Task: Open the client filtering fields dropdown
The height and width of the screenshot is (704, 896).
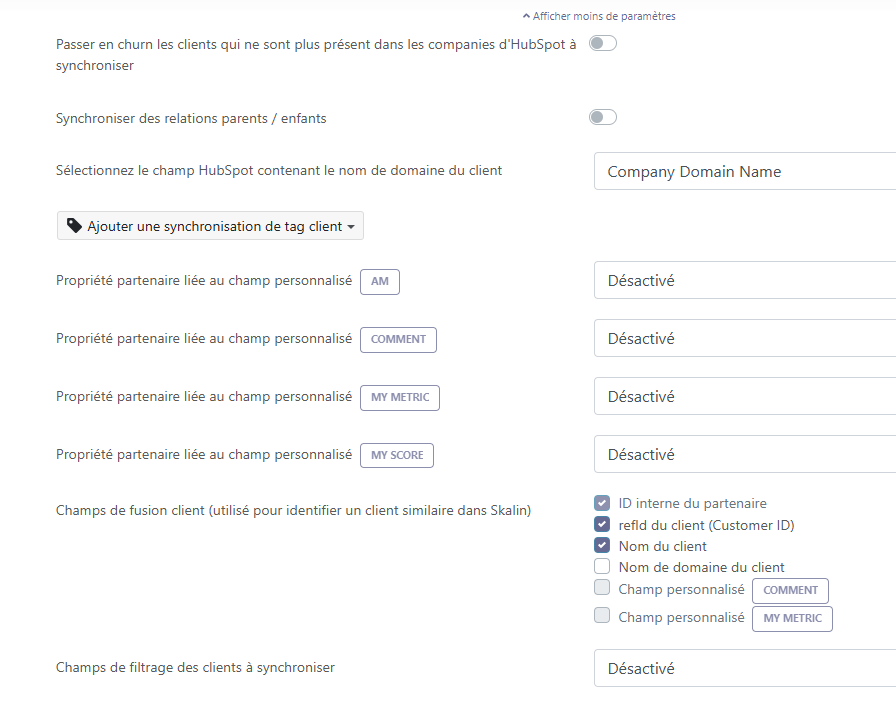Action: [x=745, y=668]
